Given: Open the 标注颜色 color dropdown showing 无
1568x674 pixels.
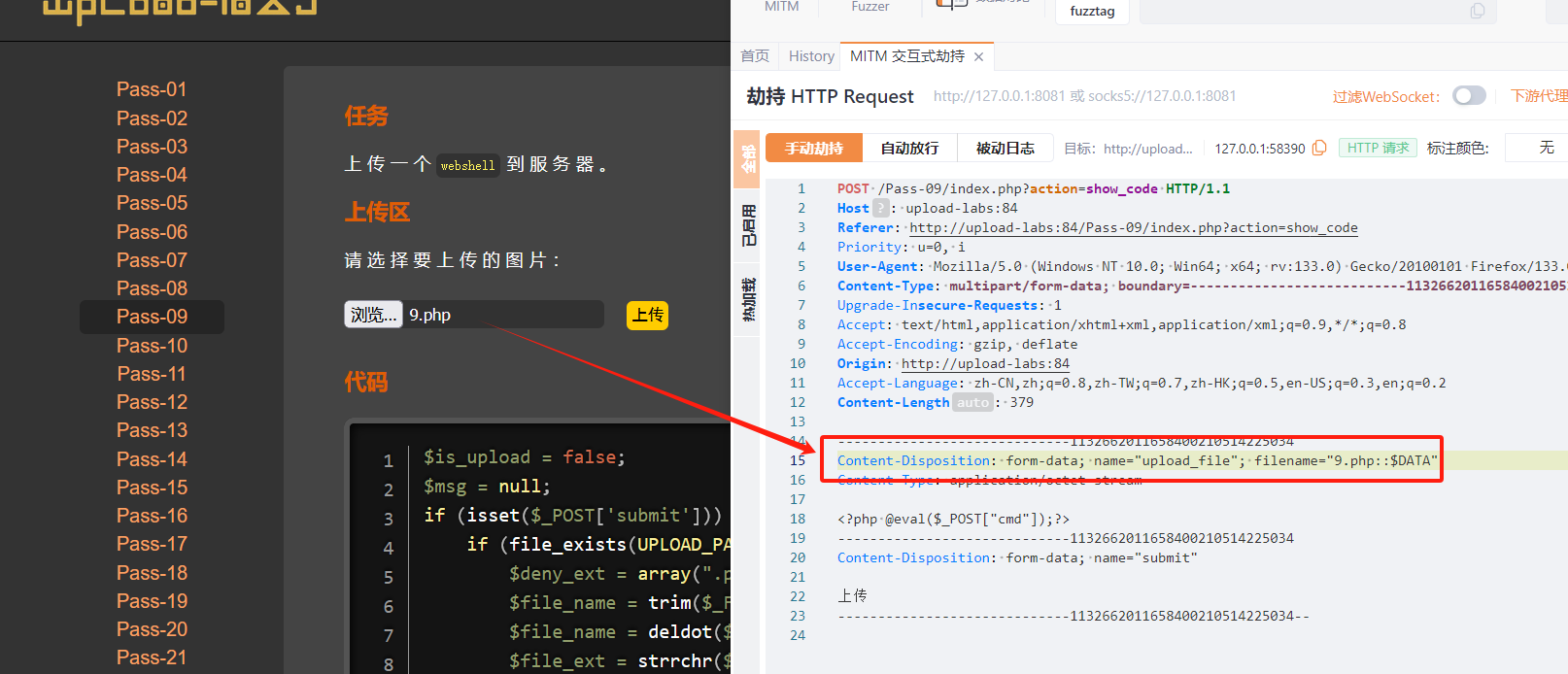Looking at the screenshot, I should 1537,148.
